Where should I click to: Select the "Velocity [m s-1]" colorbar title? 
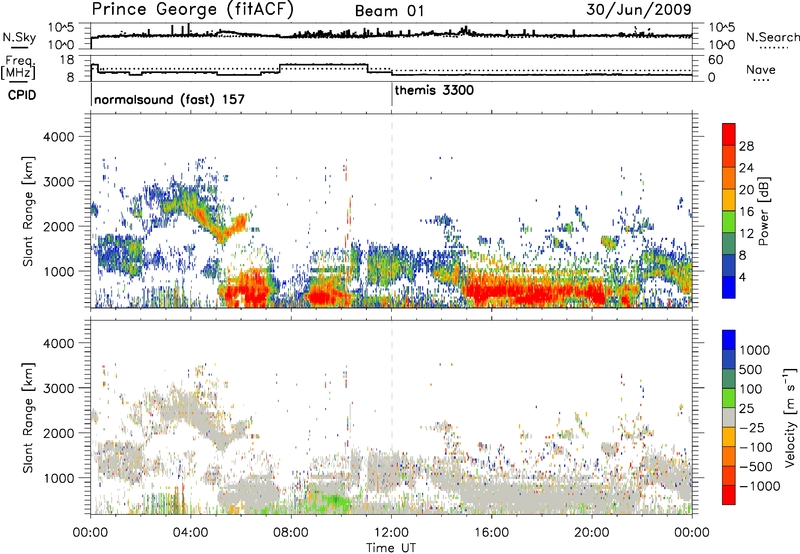point(790,417)
